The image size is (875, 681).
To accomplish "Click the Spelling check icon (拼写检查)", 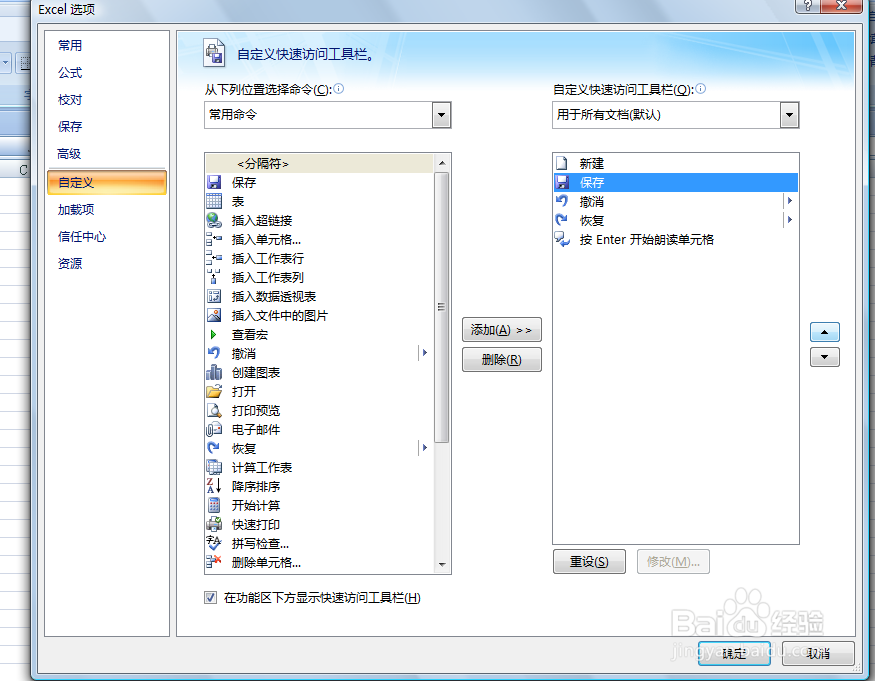I will [214, 543].
